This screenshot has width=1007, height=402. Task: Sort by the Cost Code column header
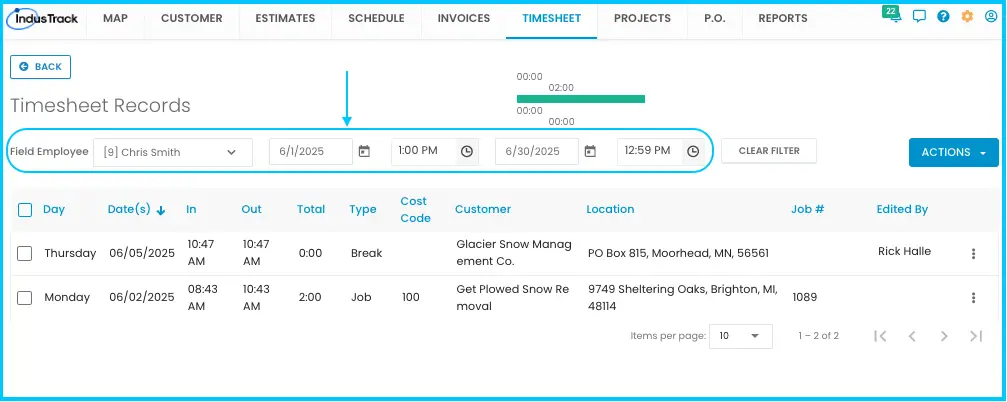tap(416, 210)
